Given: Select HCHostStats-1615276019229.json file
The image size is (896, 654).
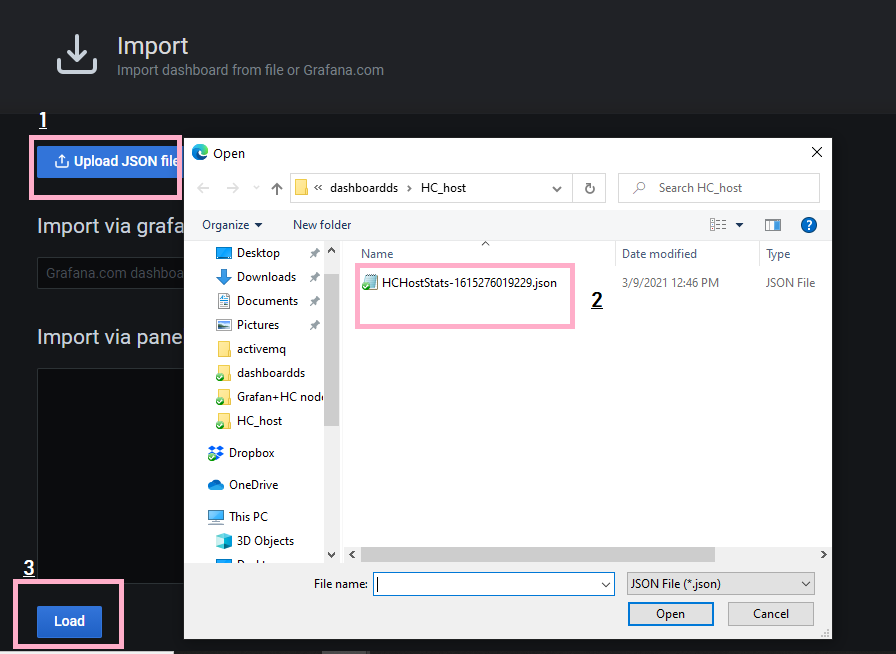Looking at the screenshot, I should [x=468, y=283].
